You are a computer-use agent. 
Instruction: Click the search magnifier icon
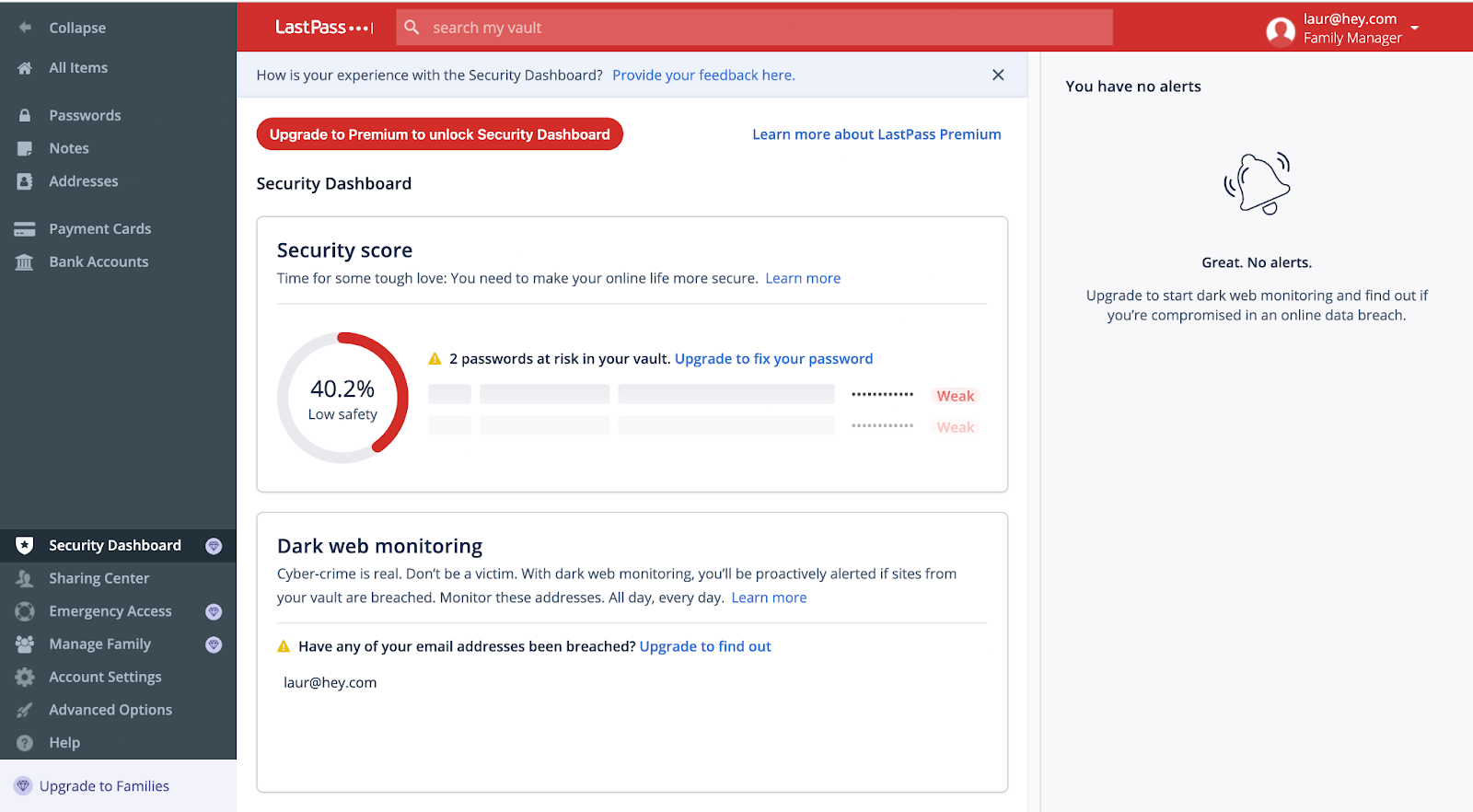pos(412,28)
